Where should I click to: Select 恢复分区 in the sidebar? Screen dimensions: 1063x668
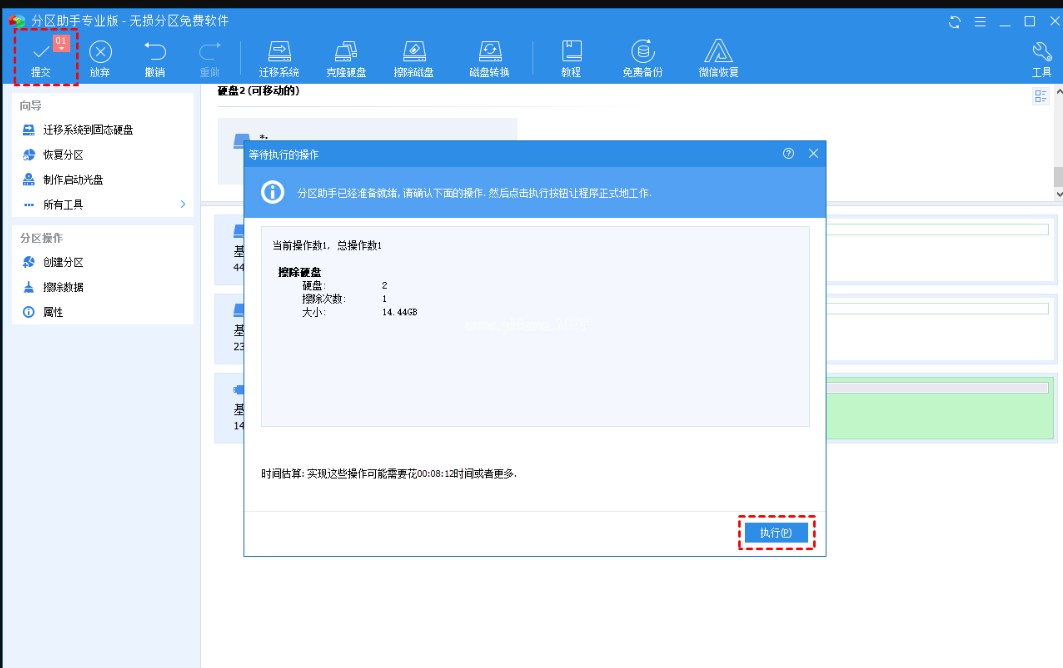click(62, 155)
